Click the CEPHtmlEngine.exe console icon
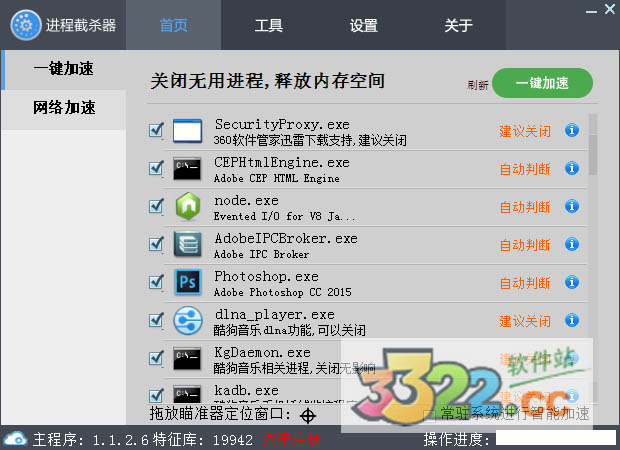620x450 pixels. click(187, 169)
